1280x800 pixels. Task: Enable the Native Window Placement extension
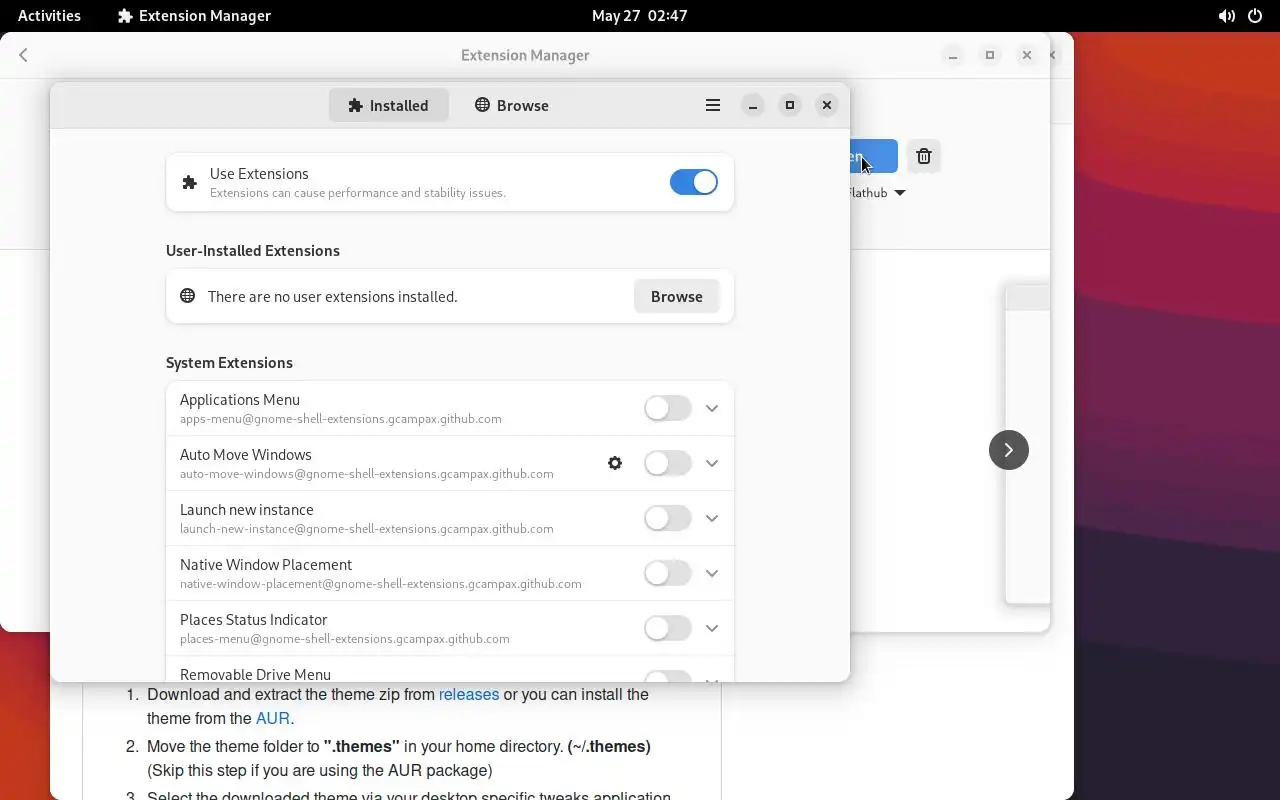pos(668,573)
